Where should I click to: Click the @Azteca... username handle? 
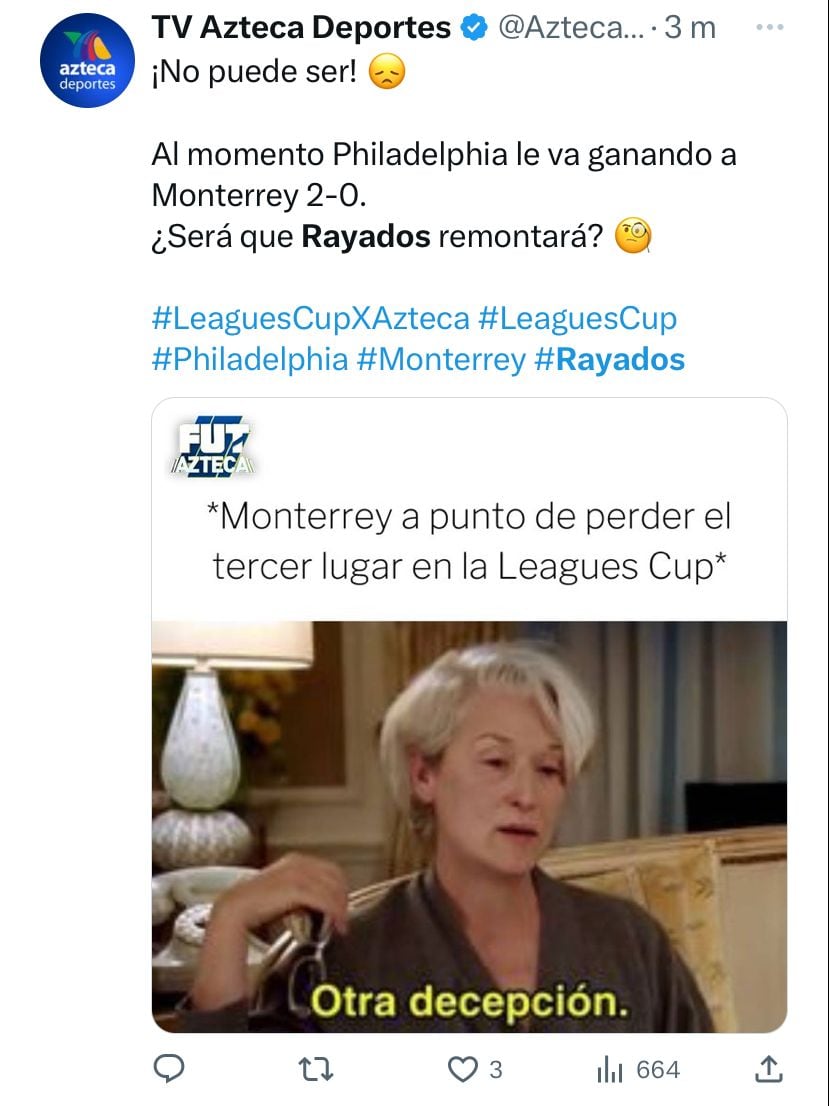(x=571, y=28)
